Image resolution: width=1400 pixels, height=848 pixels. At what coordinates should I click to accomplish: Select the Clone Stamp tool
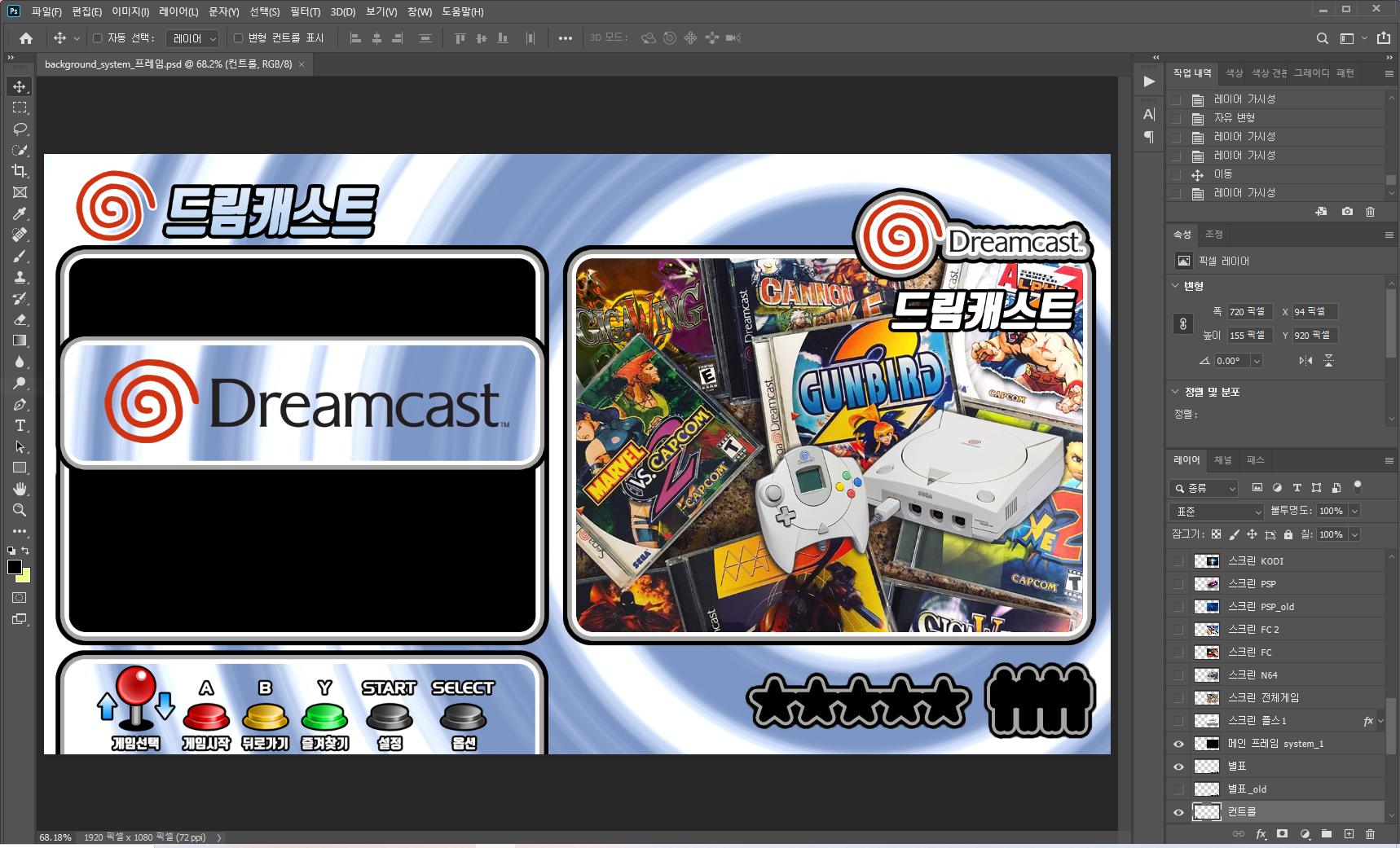click(x=20, y=277)
